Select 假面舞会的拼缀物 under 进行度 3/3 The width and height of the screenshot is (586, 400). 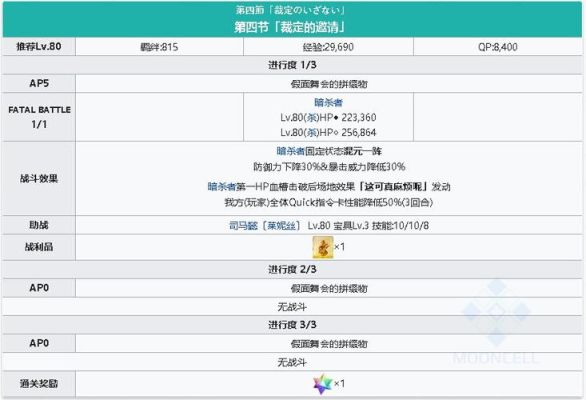(x=329, y=344)
